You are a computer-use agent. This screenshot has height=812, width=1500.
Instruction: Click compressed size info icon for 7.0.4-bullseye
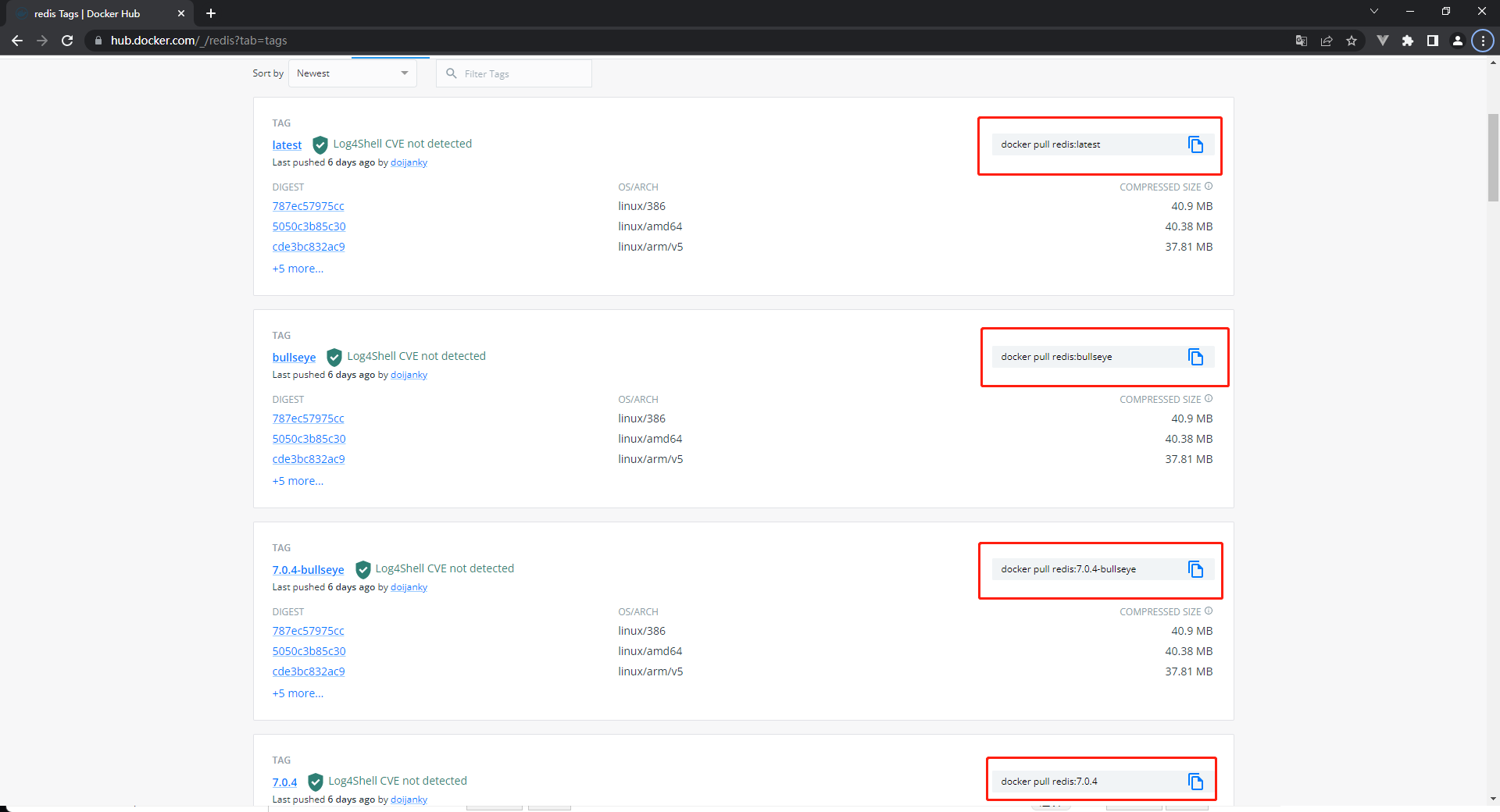pos(1209,611)
